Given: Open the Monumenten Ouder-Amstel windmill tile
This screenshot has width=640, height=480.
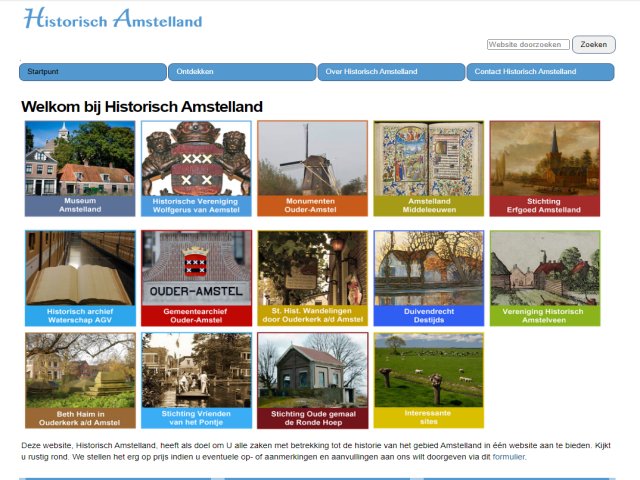Looking at the screenshot, I should 312,169.
